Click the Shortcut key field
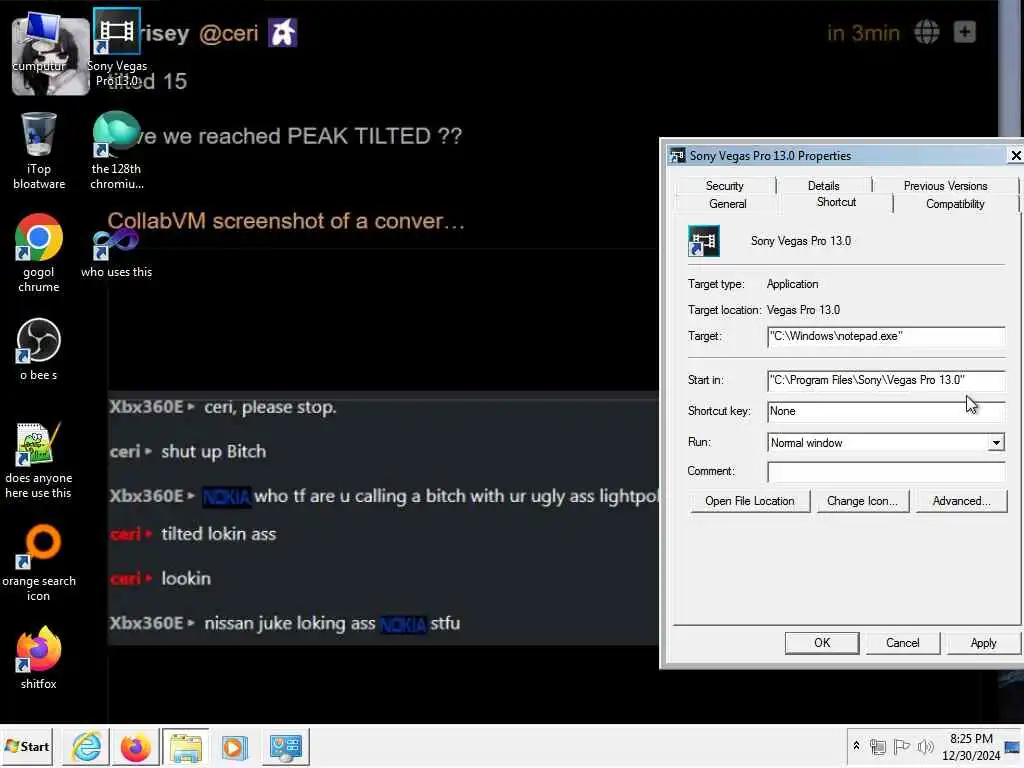 pos(886,411)
